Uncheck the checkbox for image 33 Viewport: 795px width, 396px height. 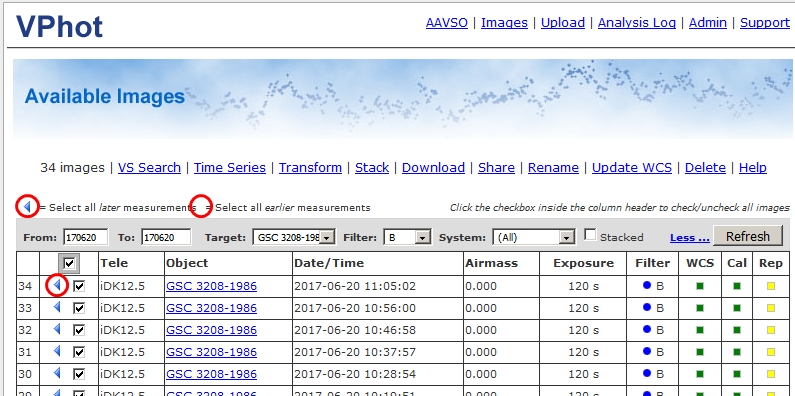(79, 308)
